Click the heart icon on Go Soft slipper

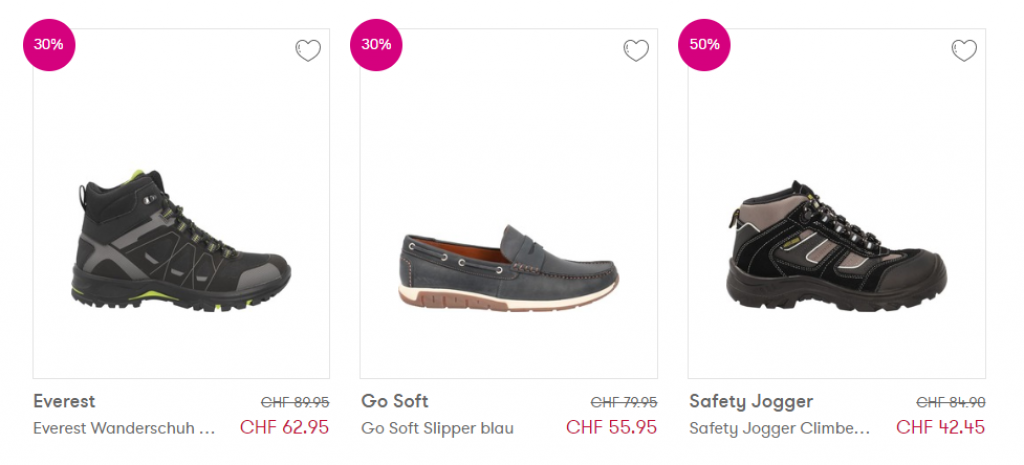(x=636, y=50)
